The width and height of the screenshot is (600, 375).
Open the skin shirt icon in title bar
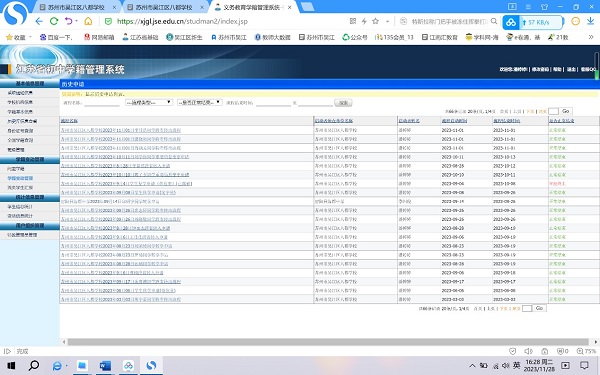544,7
